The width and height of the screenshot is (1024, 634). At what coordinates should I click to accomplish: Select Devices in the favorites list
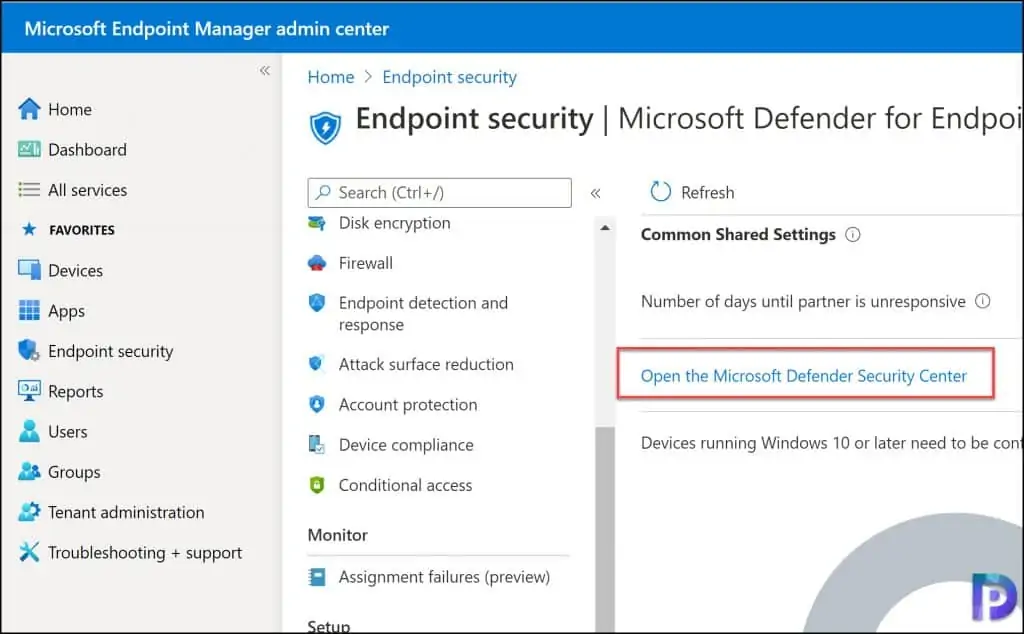pyautogui.click(x=76, y=270)
